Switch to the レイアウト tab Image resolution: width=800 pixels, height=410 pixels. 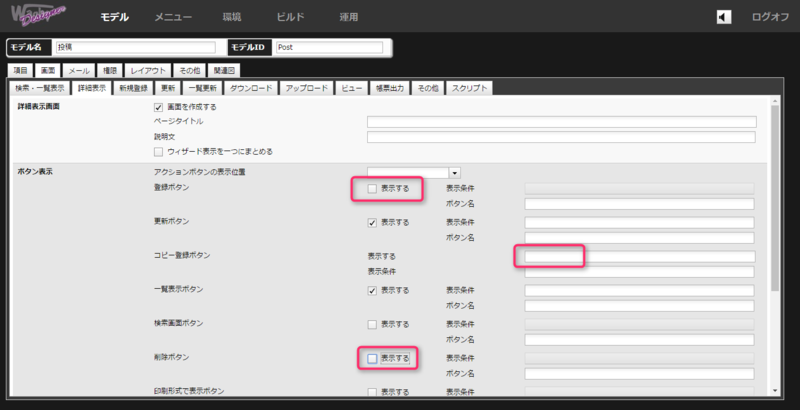pyautogui.click(x=148, y=70)
